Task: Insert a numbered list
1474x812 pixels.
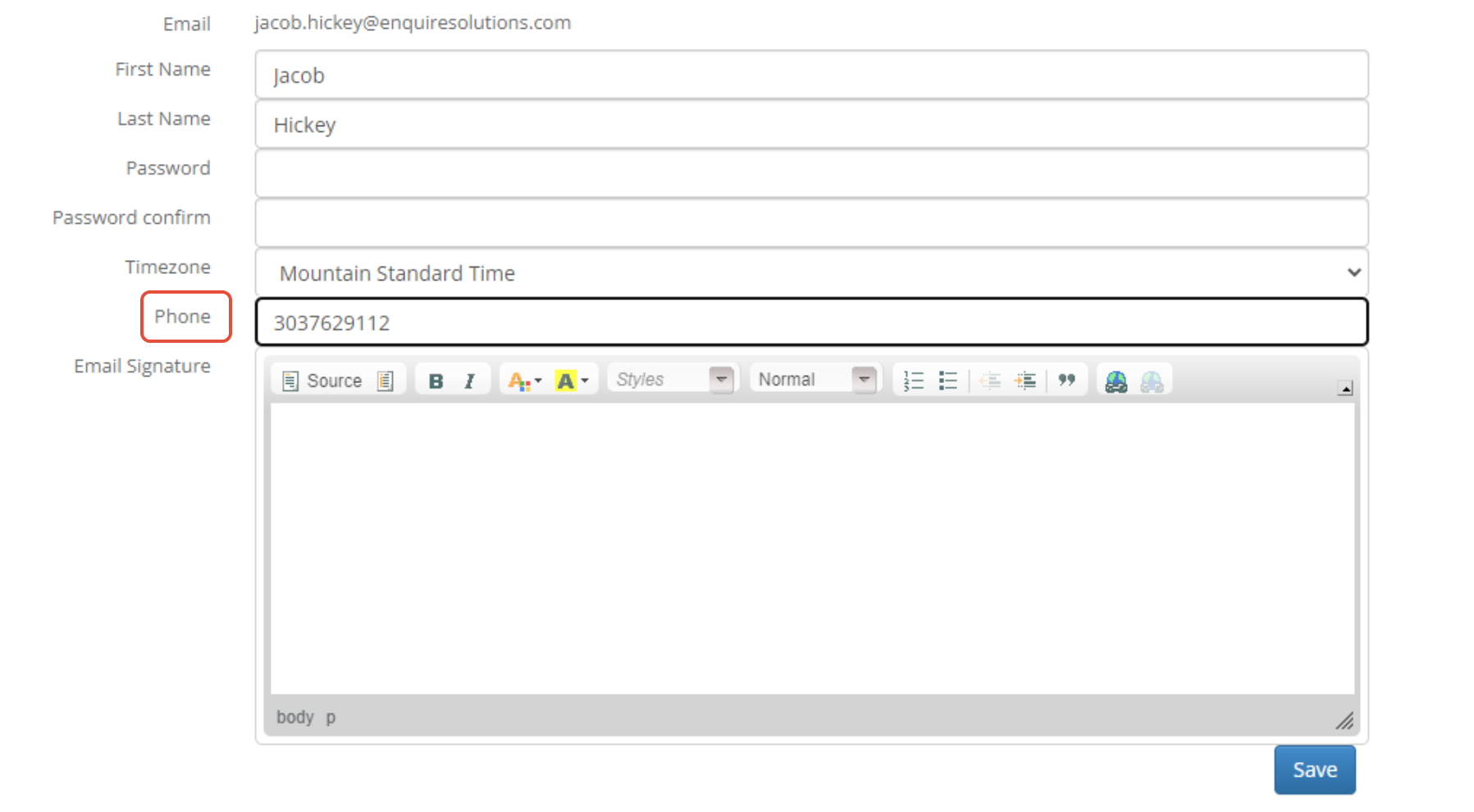Action: (913, 379)
